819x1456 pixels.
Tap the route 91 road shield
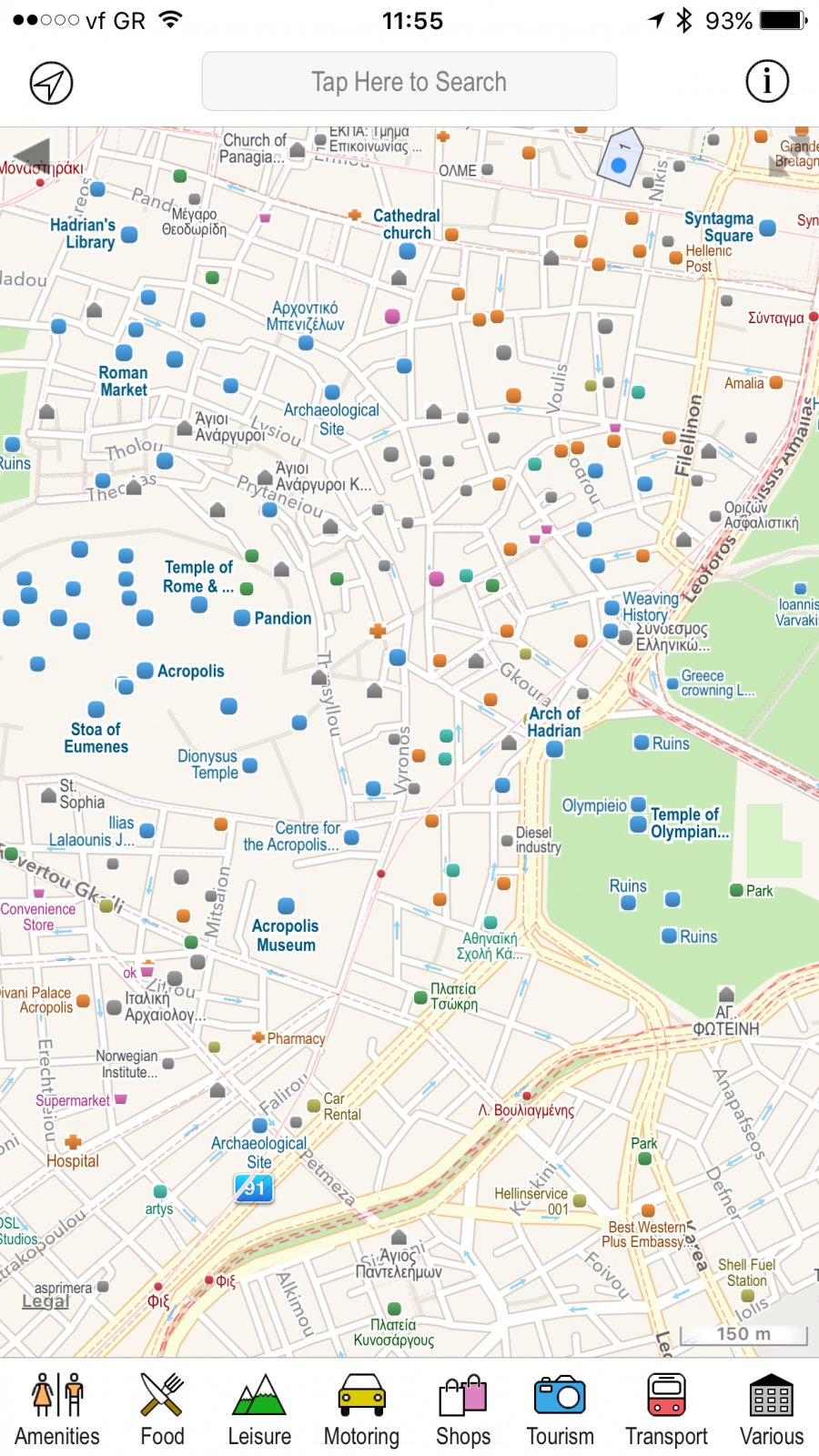coord(254,1188)
